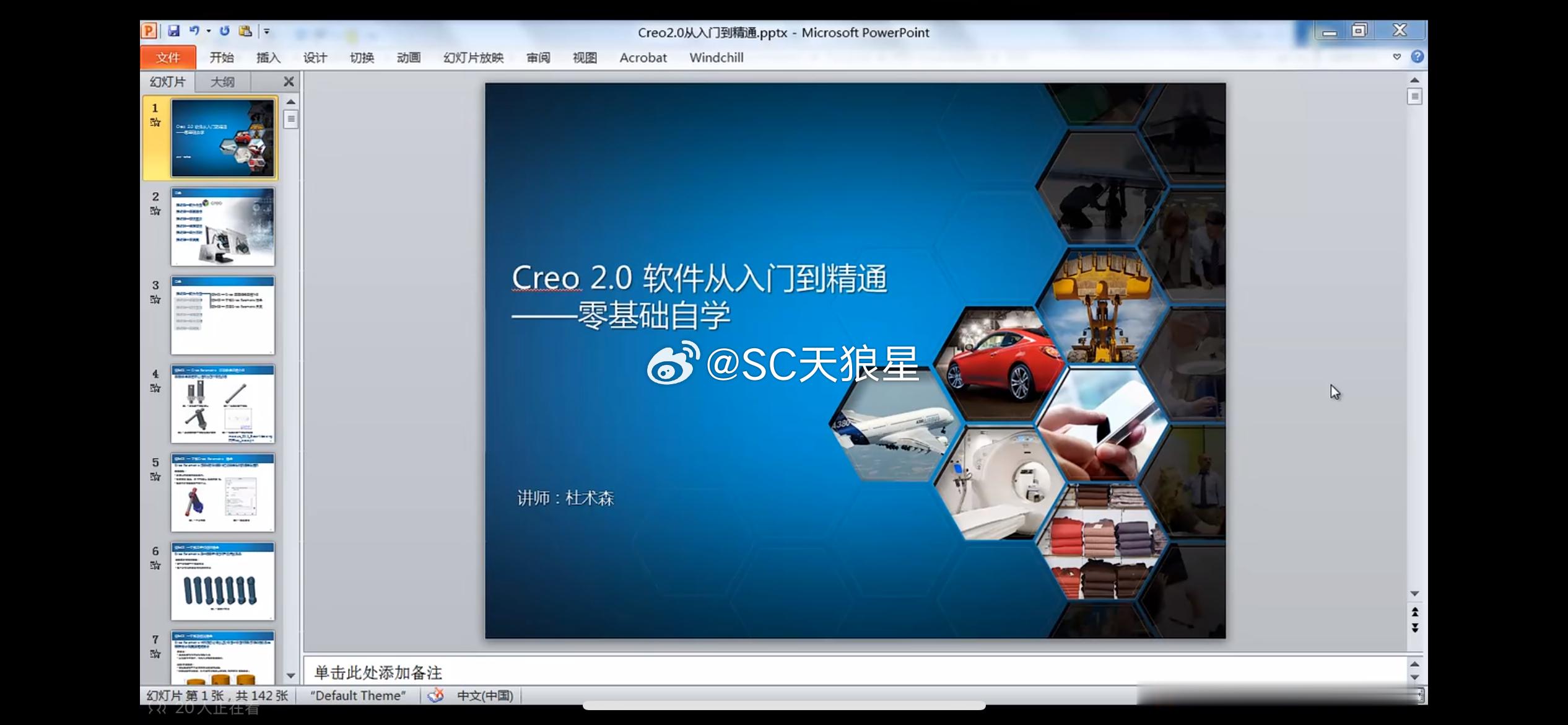
Task: Click the yellow excavator hexagon picture
Action: coord(1102,306)
